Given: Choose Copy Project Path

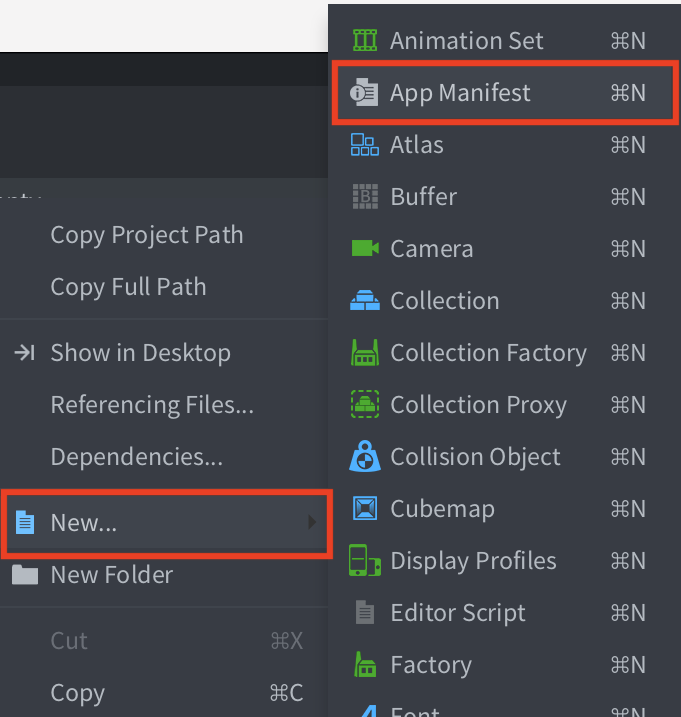Looking at the screenshot, I should click(x=147, y=235).
